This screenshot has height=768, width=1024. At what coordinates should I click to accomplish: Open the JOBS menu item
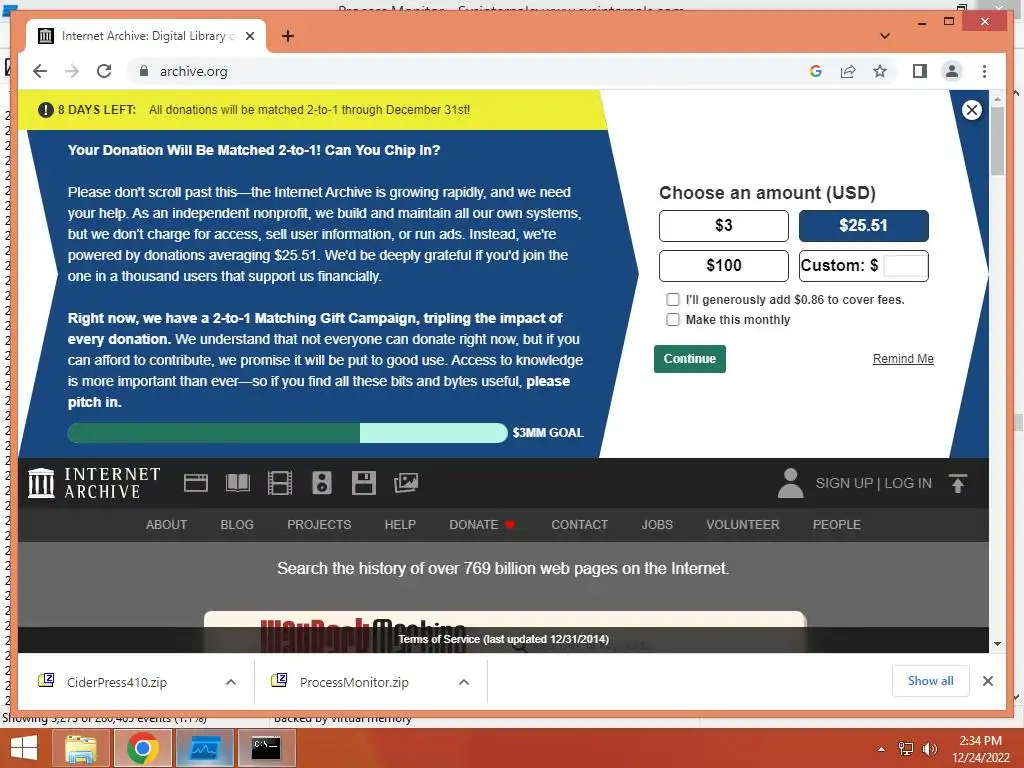click(x=657, y=524)
